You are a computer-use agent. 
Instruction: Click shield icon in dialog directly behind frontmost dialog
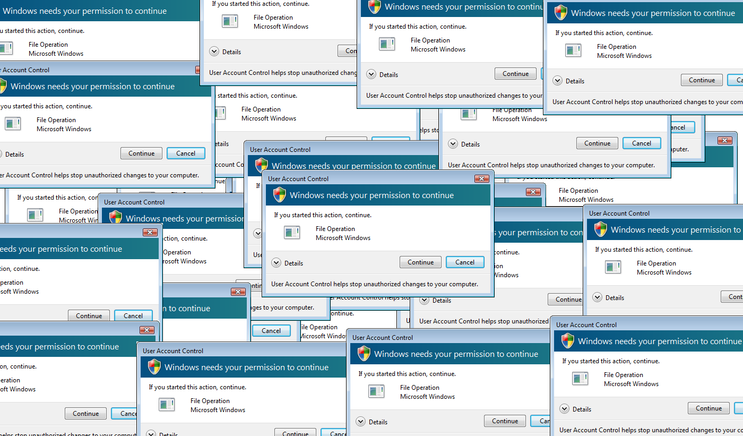tap(261, 165)
